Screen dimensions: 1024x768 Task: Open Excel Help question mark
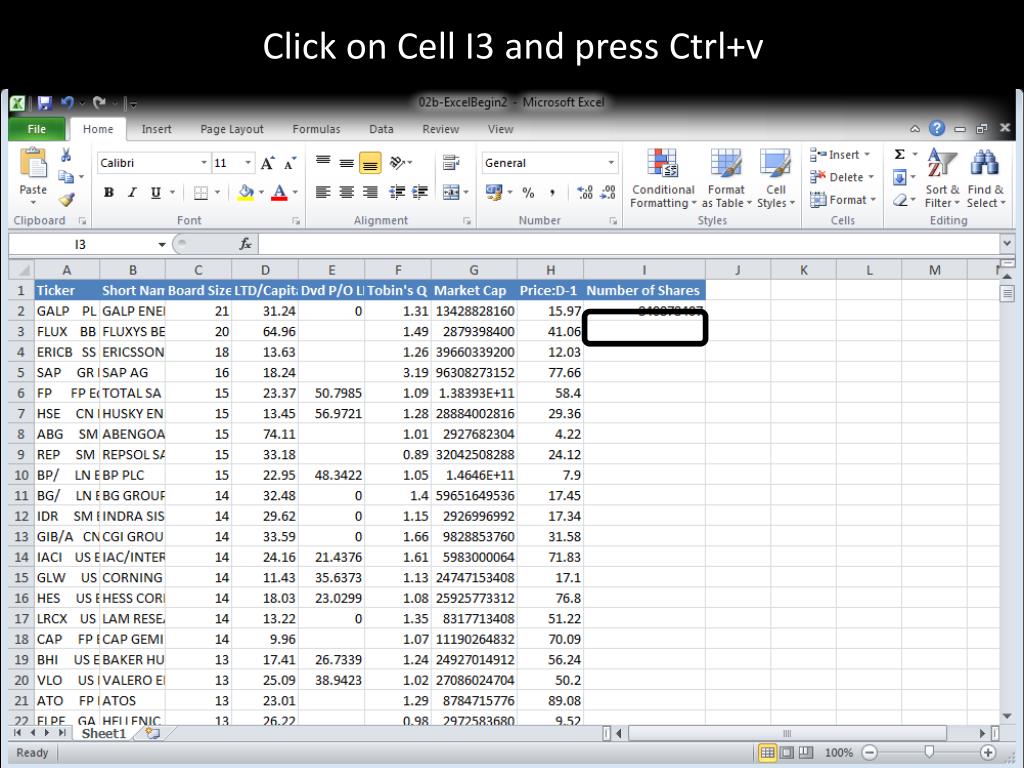[x=936, y=129]
